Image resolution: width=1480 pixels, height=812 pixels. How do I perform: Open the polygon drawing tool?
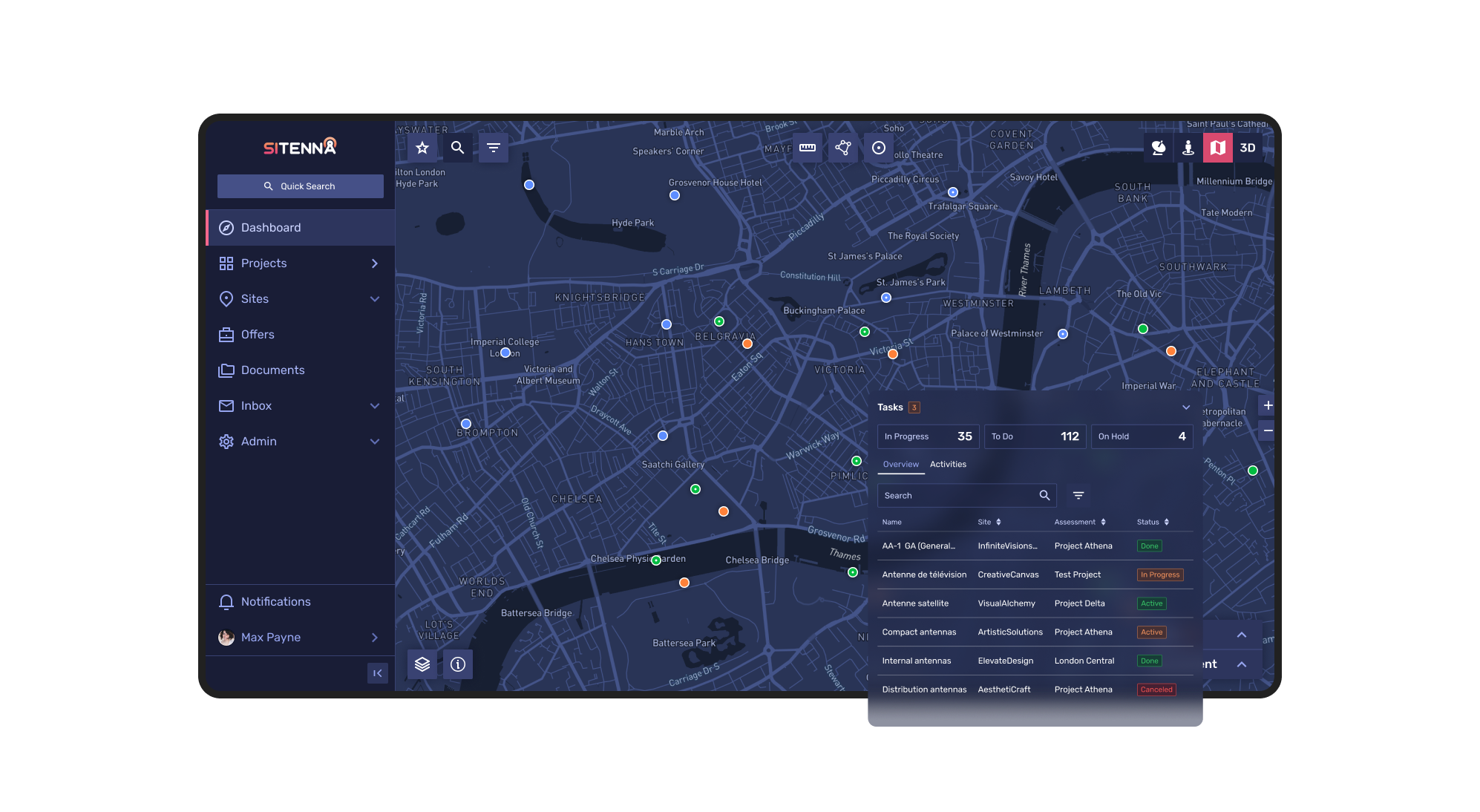[x=843, y=148]
